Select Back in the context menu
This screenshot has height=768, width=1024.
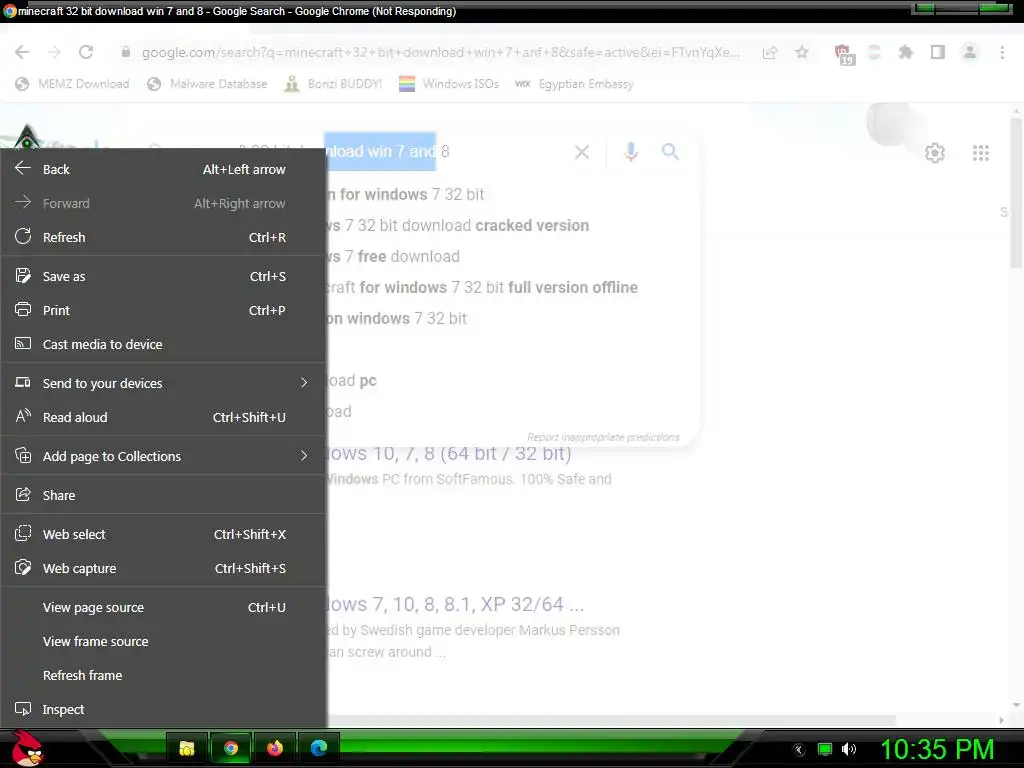tap(163, 169)
